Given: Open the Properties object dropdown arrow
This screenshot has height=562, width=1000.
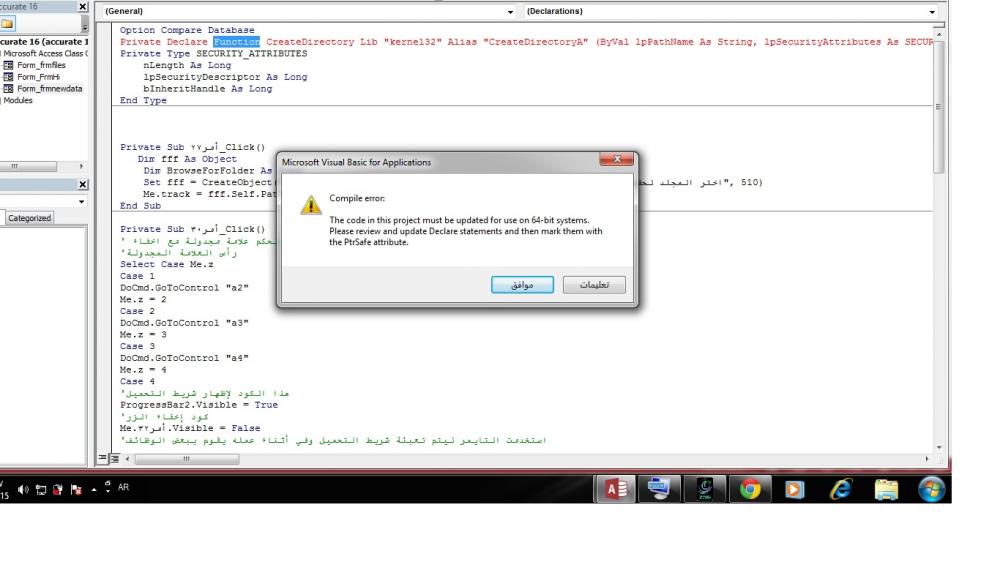Looking at the screenshot, I should [82, 202].
